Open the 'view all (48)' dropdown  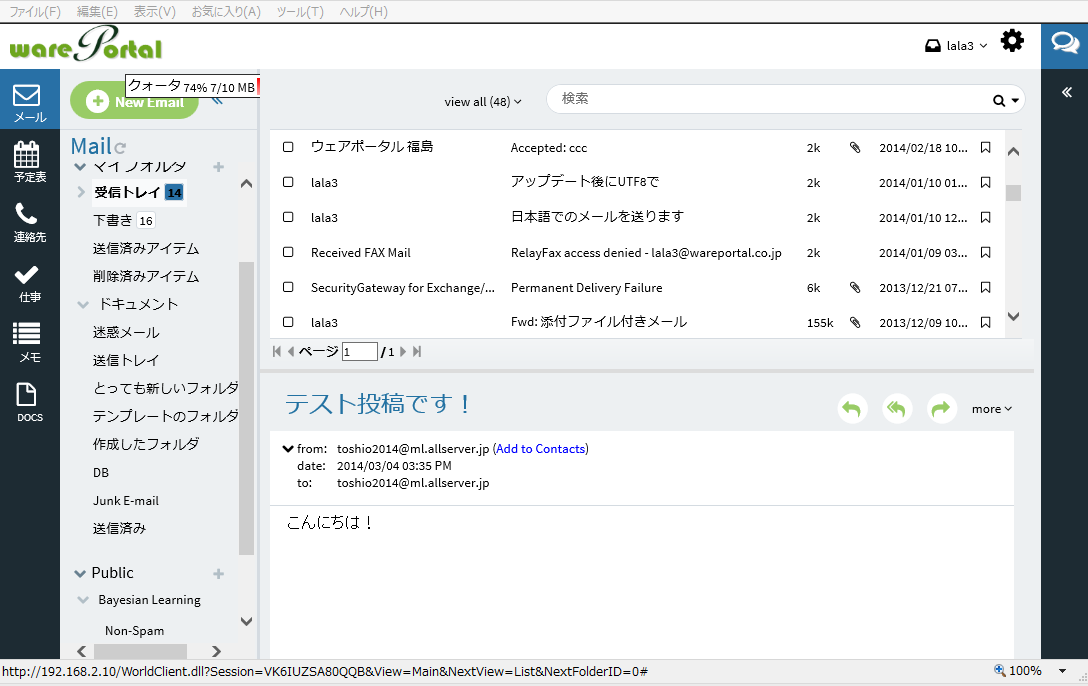[483, 101]
